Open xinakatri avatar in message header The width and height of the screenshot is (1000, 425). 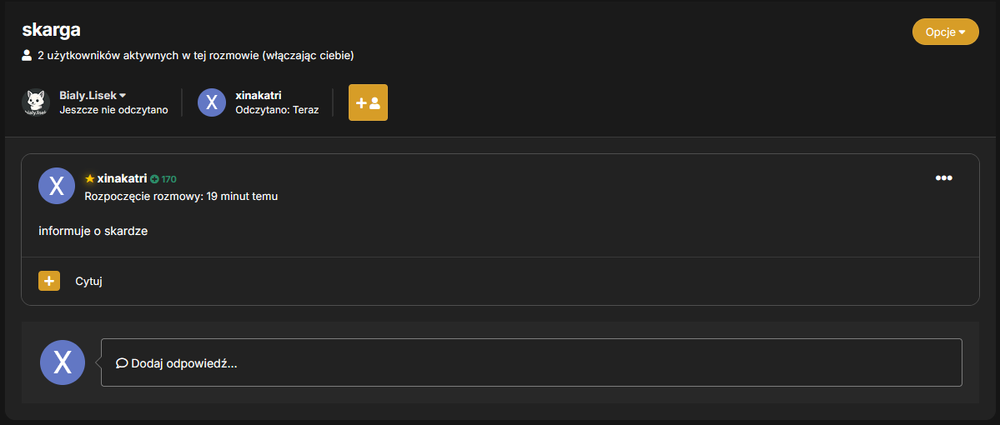point(57,186)
